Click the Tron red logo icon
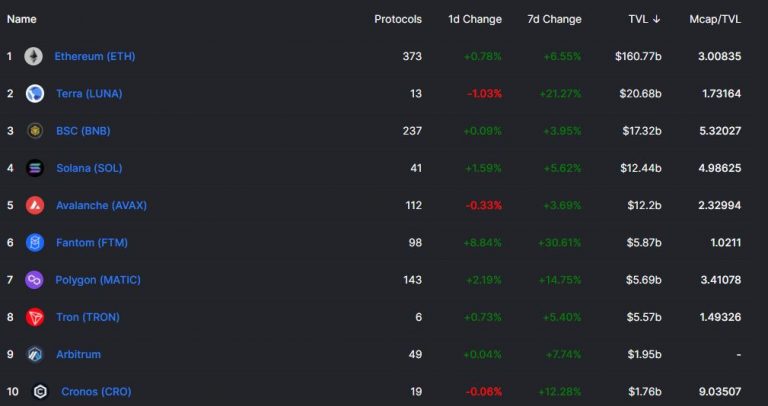The width and height of the screenshot is (768, 406). [x=34, y=317]
